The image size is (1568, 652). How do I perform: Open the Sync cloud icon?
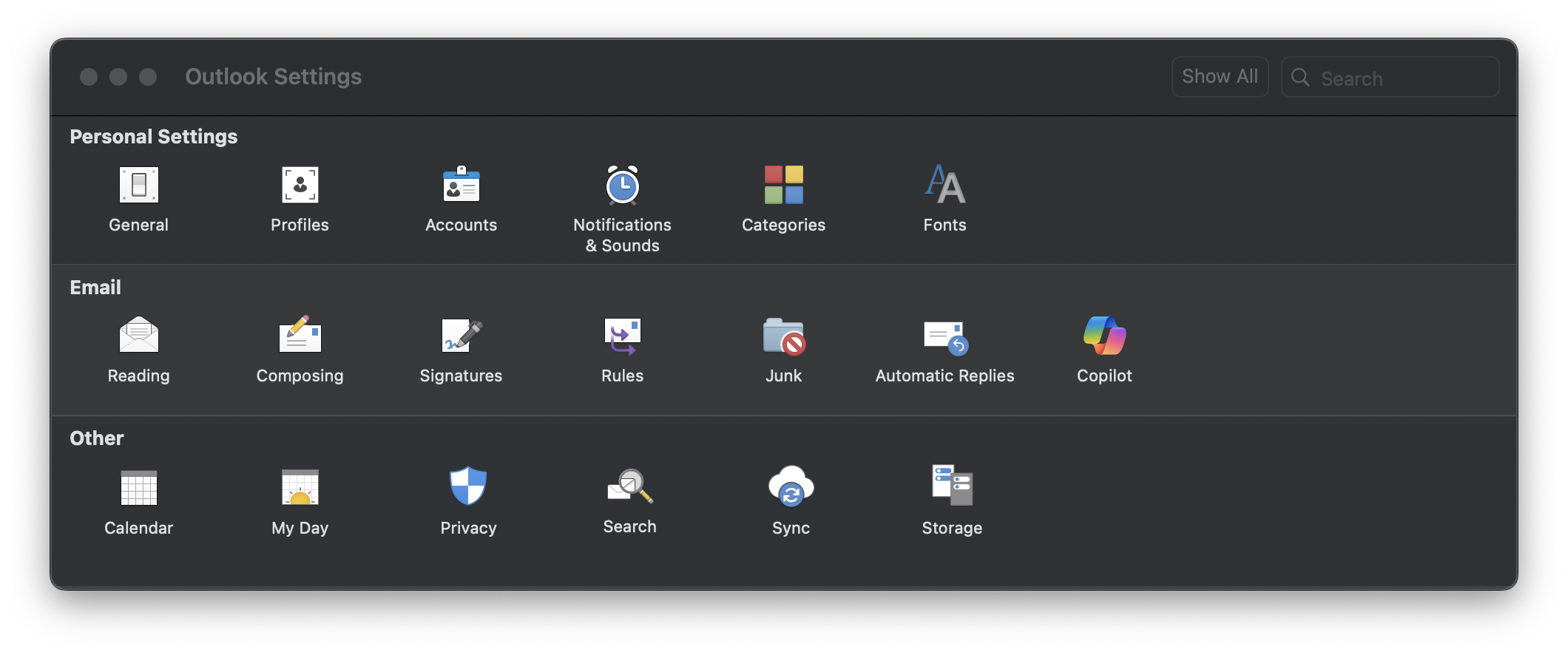tap(791, 486)
